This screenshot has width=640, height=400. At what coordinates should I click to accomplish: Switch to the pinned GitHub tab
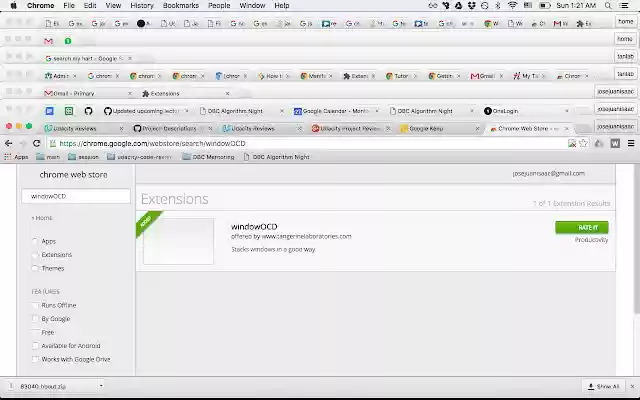(x=88, y=111)
